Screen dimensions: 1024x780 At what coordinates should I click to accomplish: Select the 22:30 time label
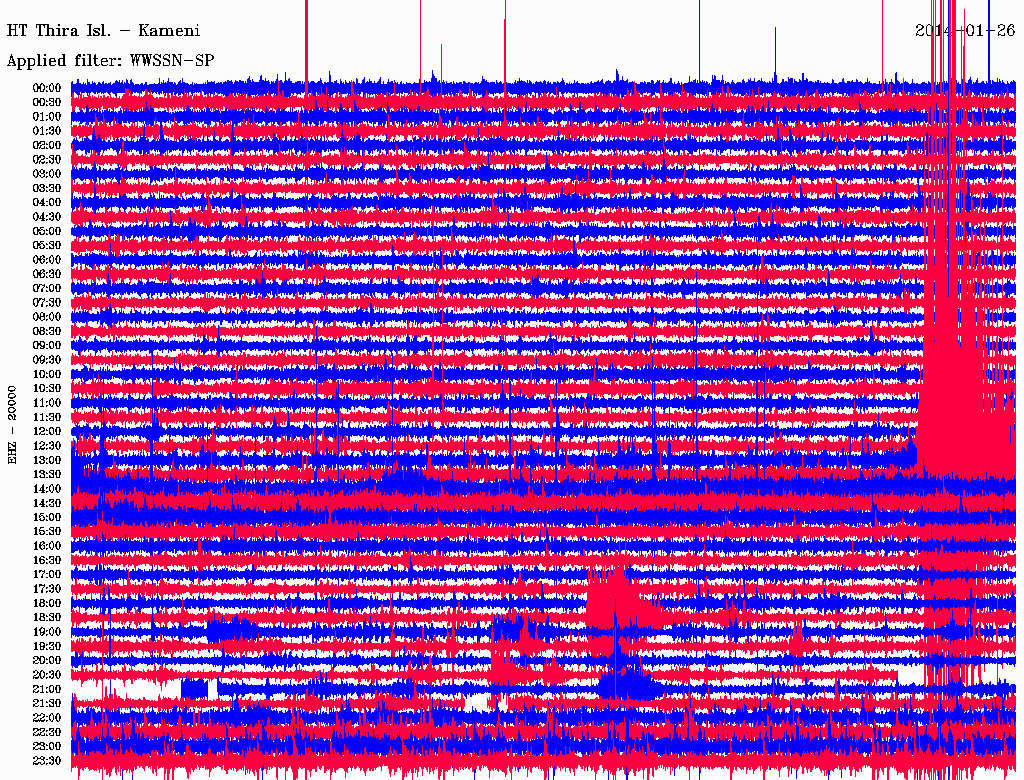[47, 732]
